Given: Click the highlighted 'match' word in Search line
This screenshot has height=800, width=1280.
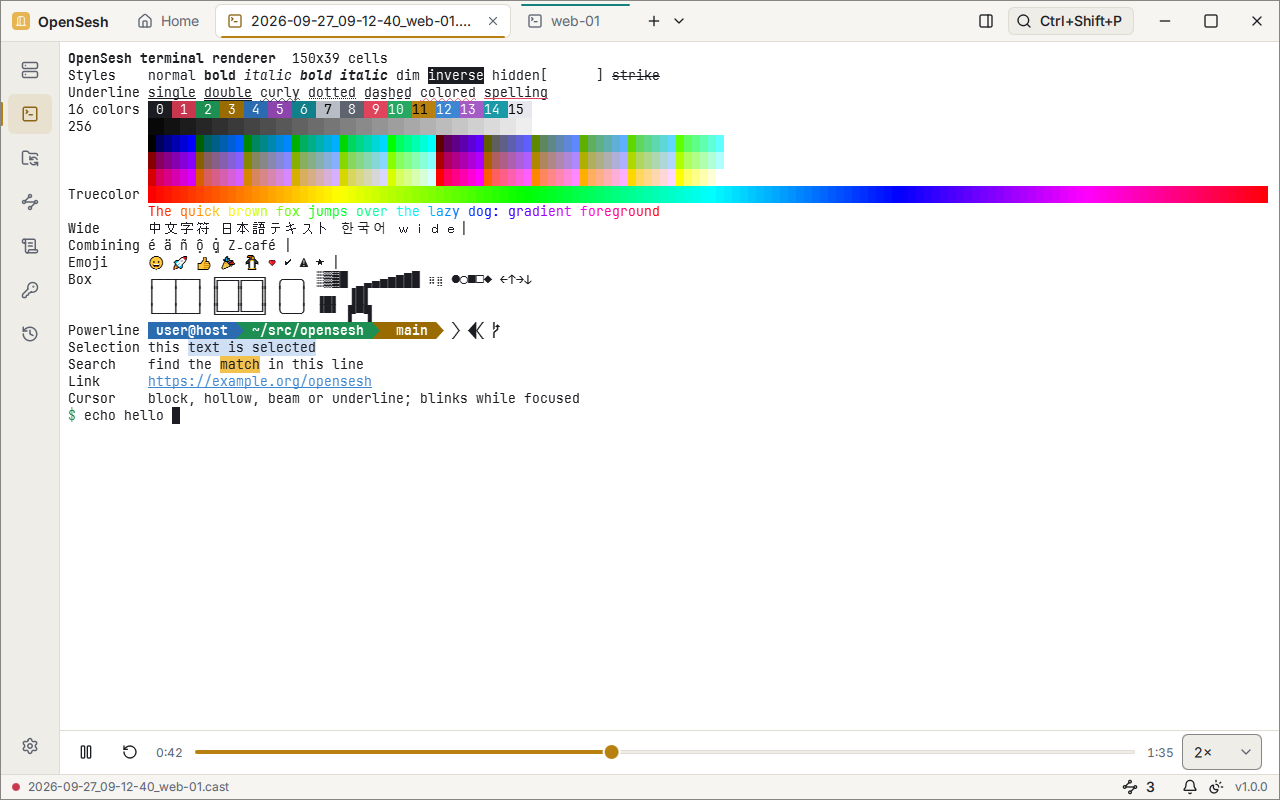Looking at the screenshot, I should coord(240,364).
